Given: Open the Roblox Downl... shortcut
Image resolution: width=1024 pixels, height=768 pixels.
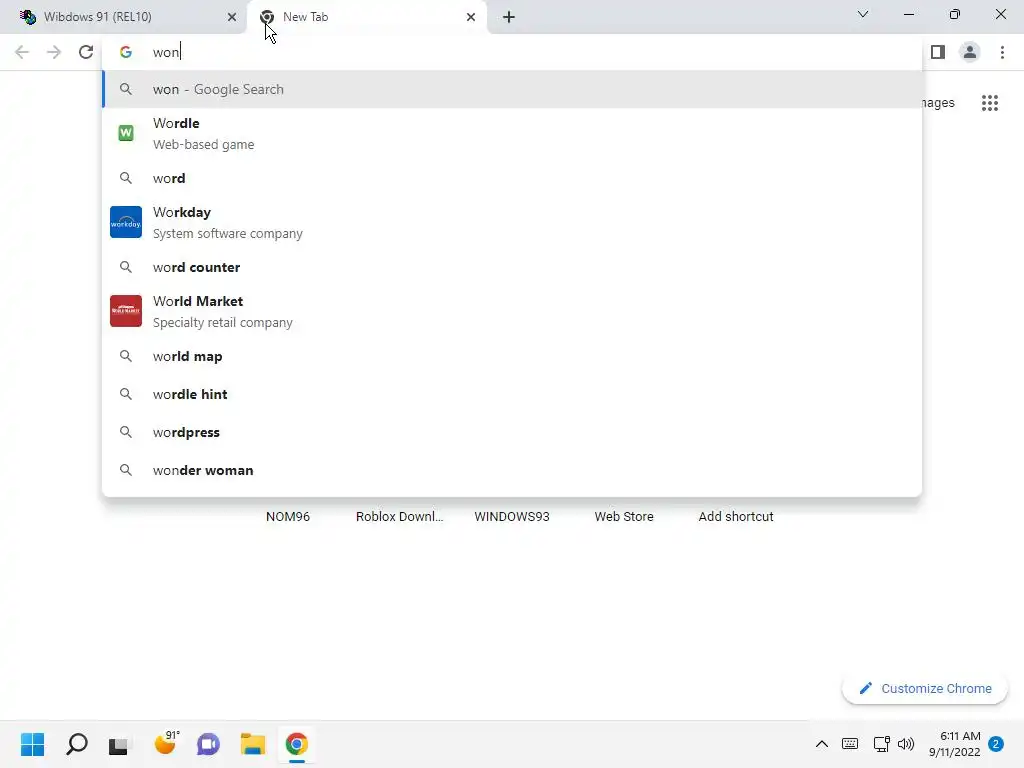Looking at the screenshot, I should (x=400, y=517).
